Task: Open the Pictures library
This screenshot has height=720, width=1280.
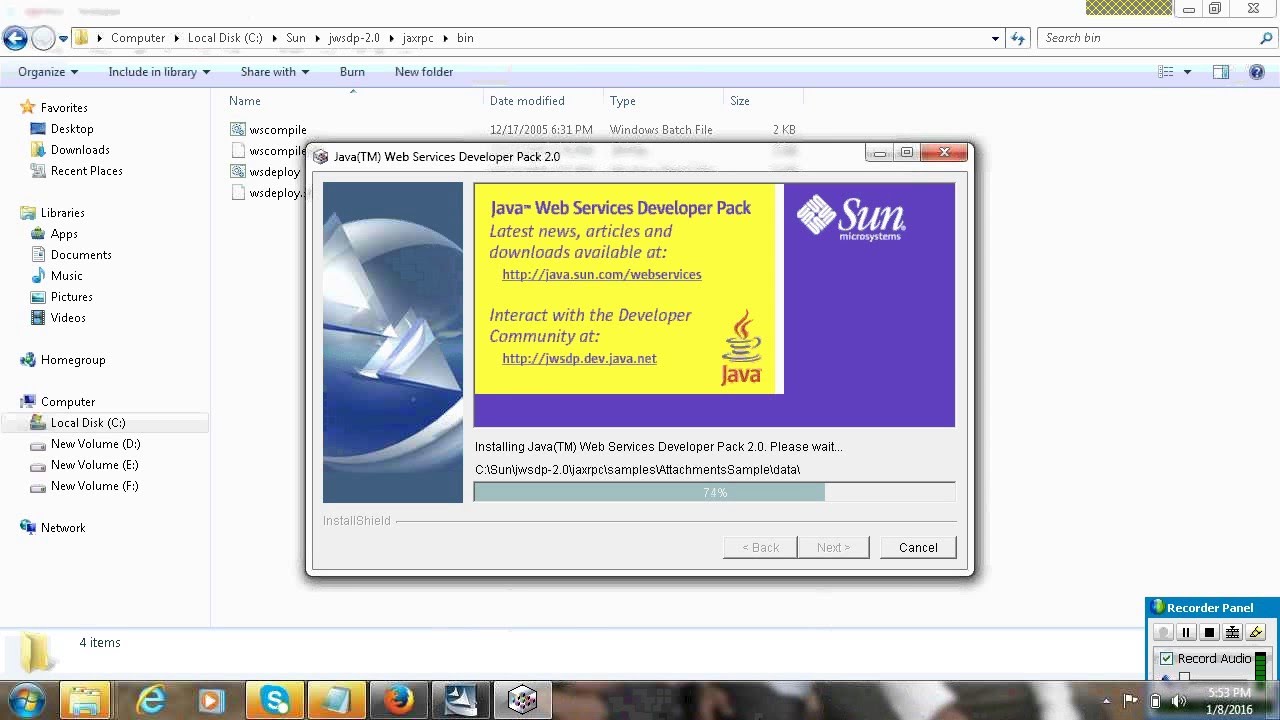Action: coord(72,297)
